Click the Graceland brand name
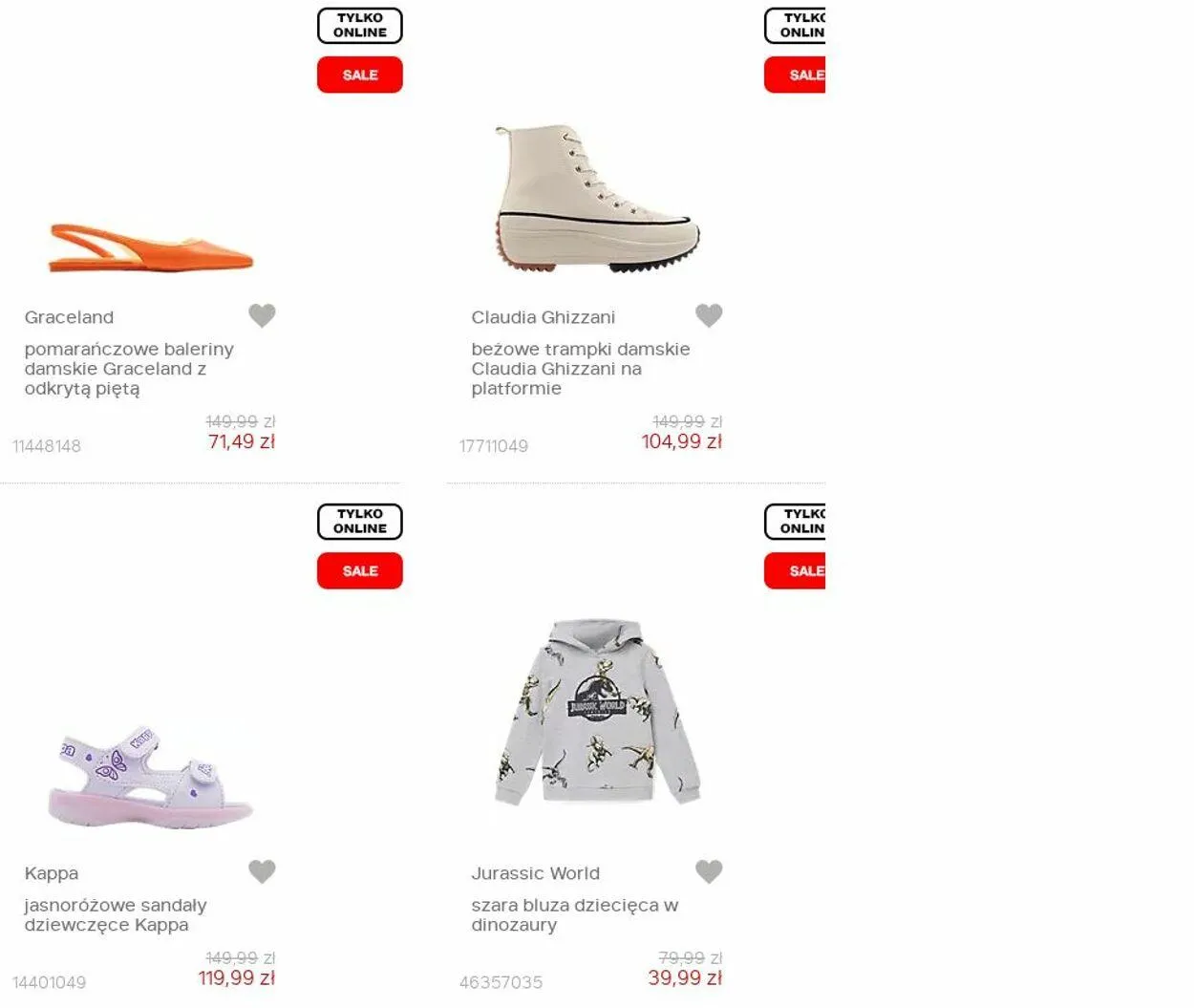 [x=69, y=317]
